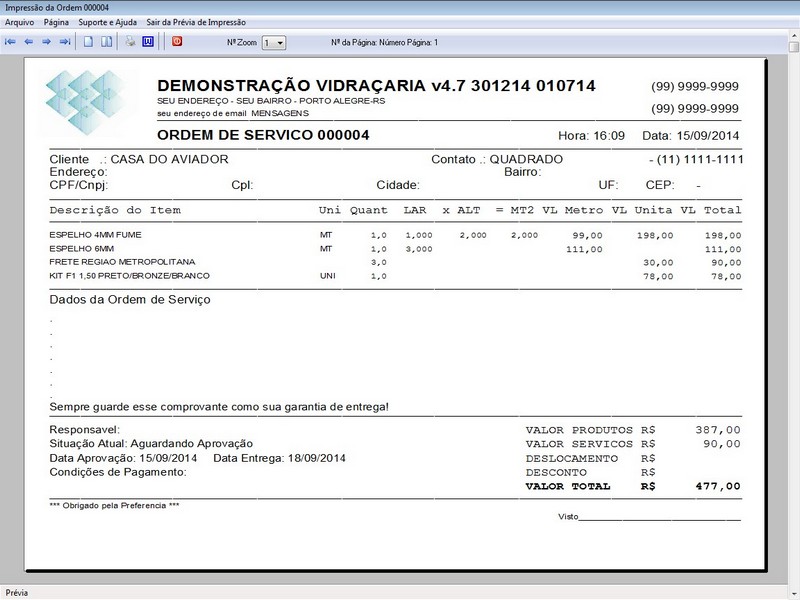
Task: Click the VALOR TOTAL amount 477,00
Action: pos(718,486)
